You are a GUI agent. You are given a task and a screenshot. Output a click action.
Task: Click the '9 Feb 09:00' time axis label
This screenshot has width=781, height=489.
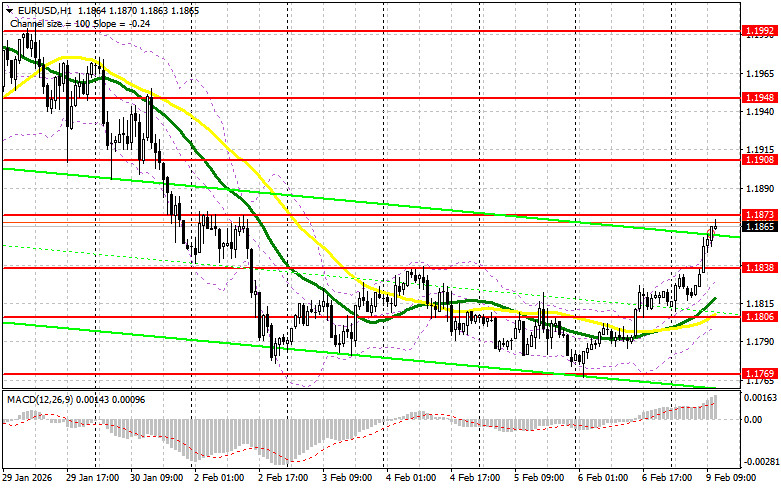click(x=732, y=478)
